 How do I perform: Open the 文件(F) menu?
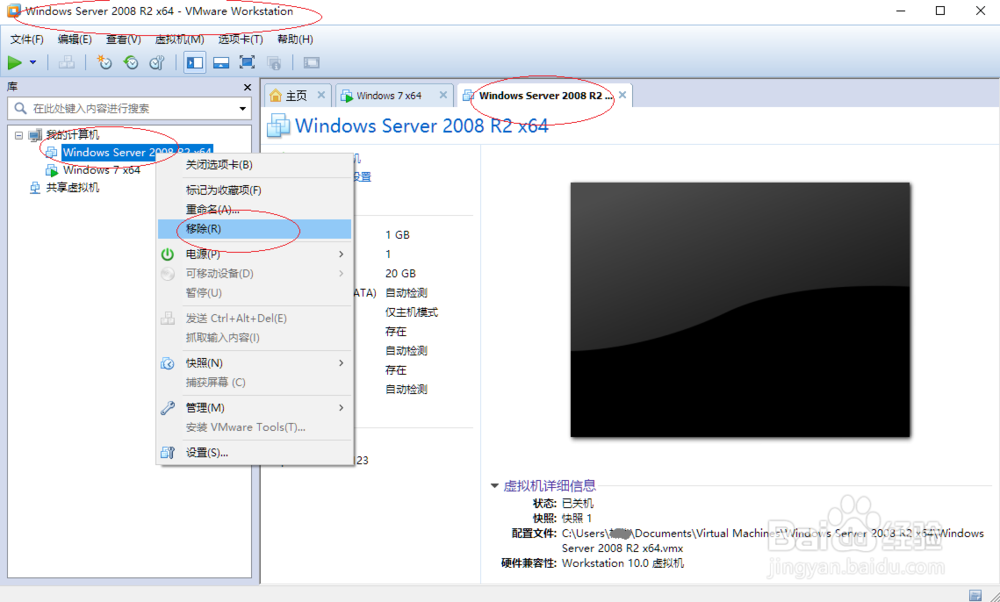27,40
